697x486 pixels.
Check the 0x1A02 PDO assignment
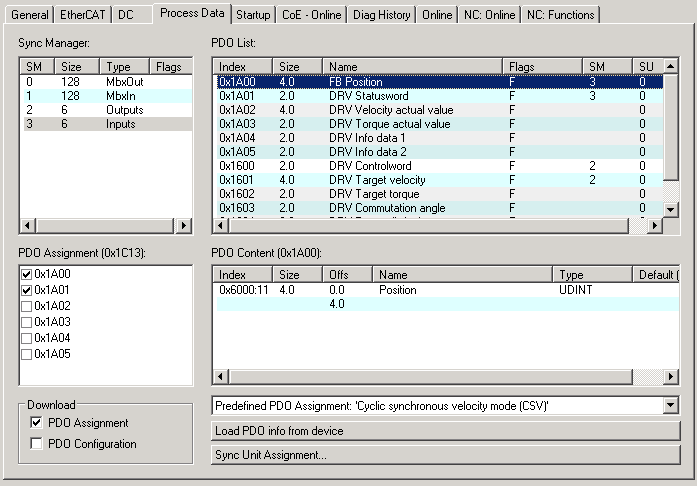pos(27,306)
